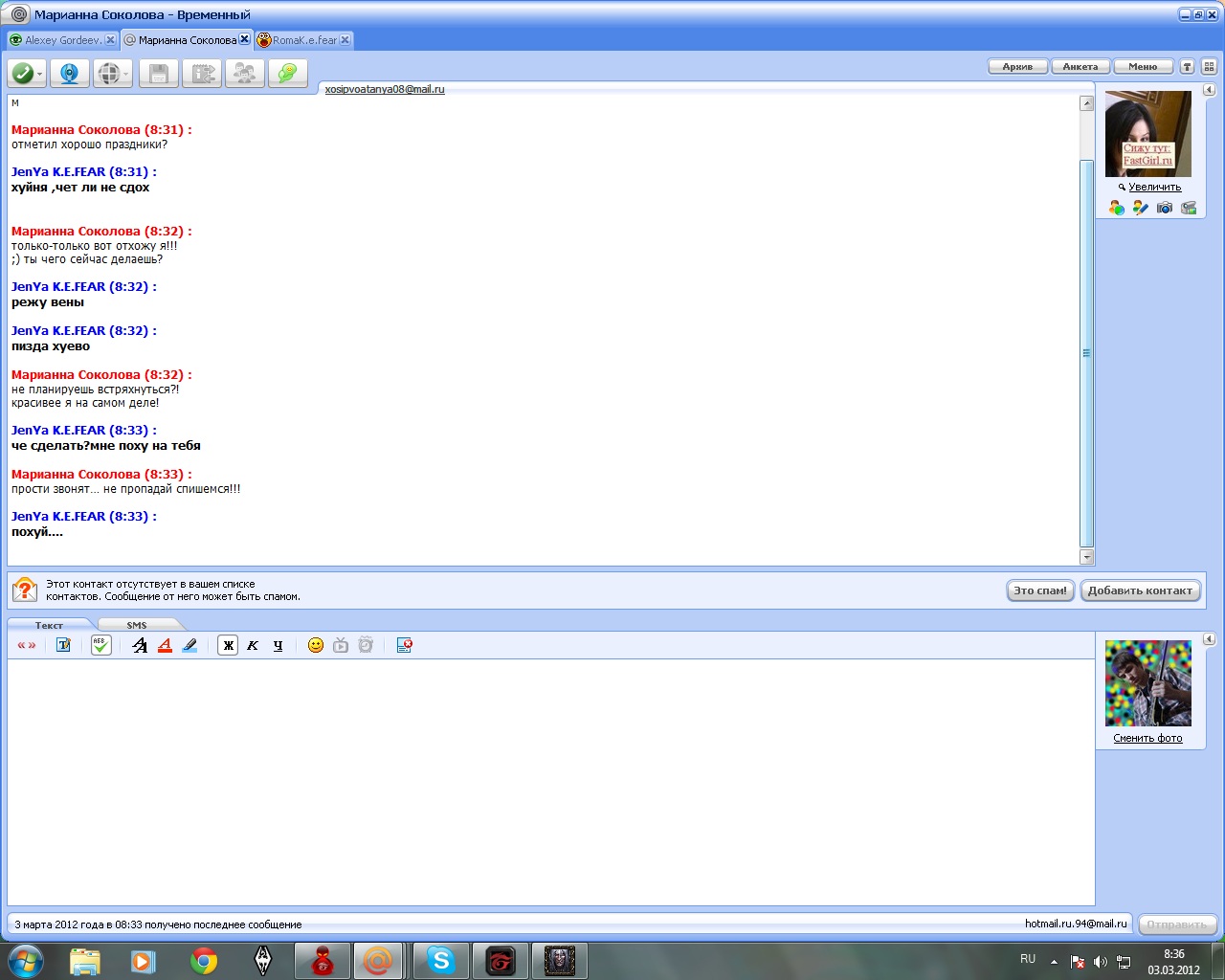Click the alarm clock wake-up icon
The height and width of the screenshot is (980, 1225).
coord(366,645)
